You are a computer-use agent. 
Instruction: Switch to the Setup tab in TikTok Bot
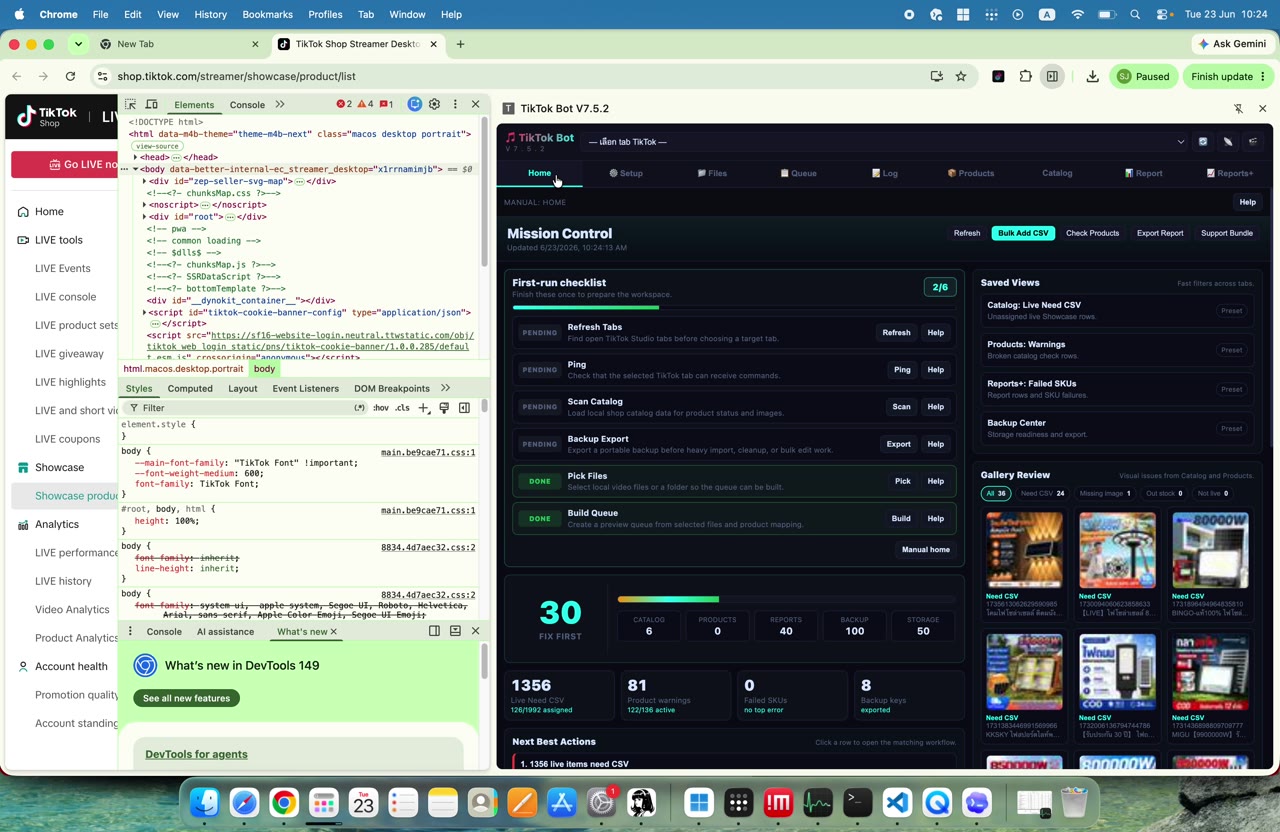pyautogui.click(x=626, y=173)
